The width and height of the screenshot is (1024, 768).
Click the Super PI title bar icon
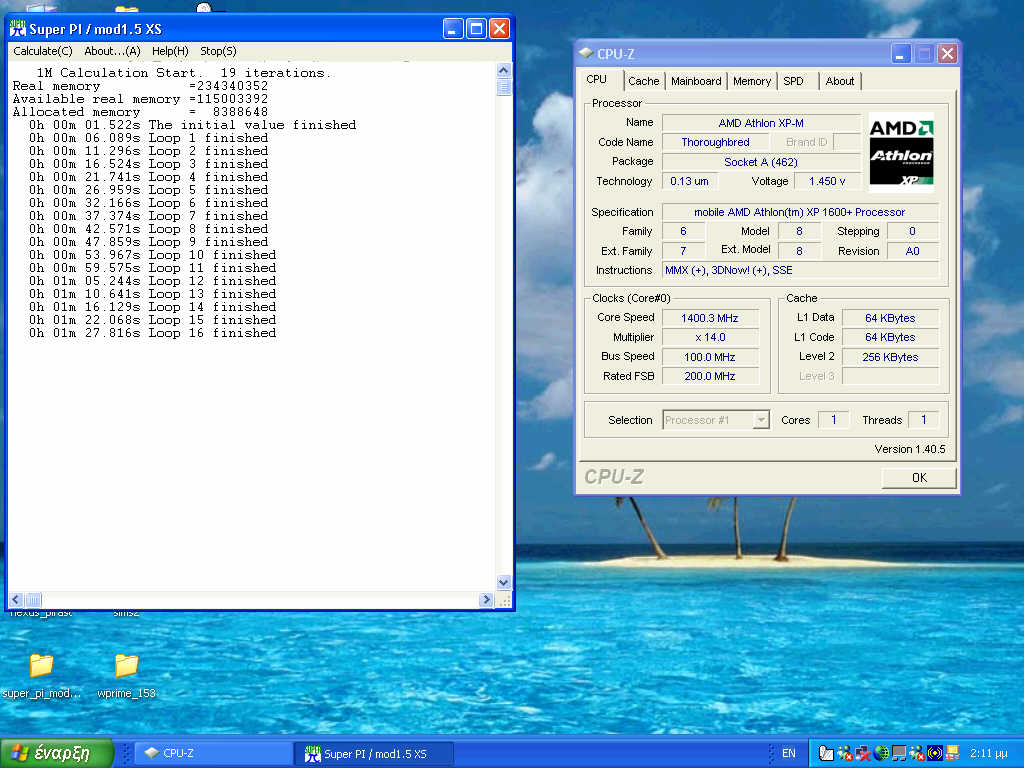coord(18,29)
